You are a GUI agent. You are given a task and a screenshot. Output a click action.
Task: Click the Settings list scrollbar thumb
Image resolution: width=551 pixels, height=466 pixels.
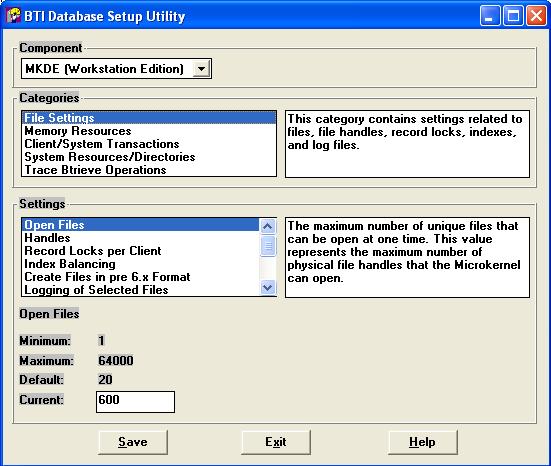click(x=268, y=245)
